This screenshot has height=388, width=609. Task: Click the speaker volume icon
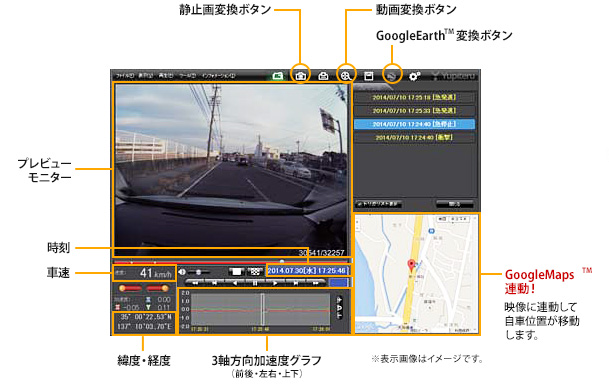182,272
